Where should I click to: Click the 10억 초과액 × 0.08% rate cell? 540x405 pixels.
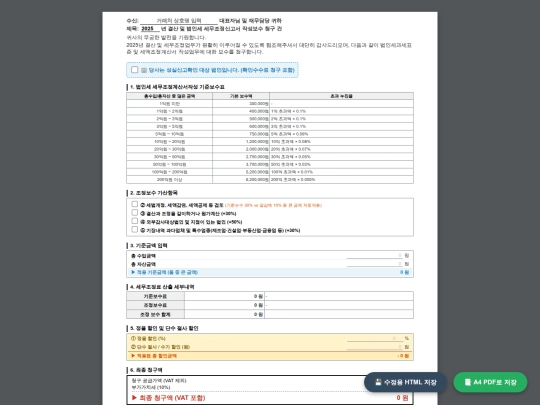(341, 142)
